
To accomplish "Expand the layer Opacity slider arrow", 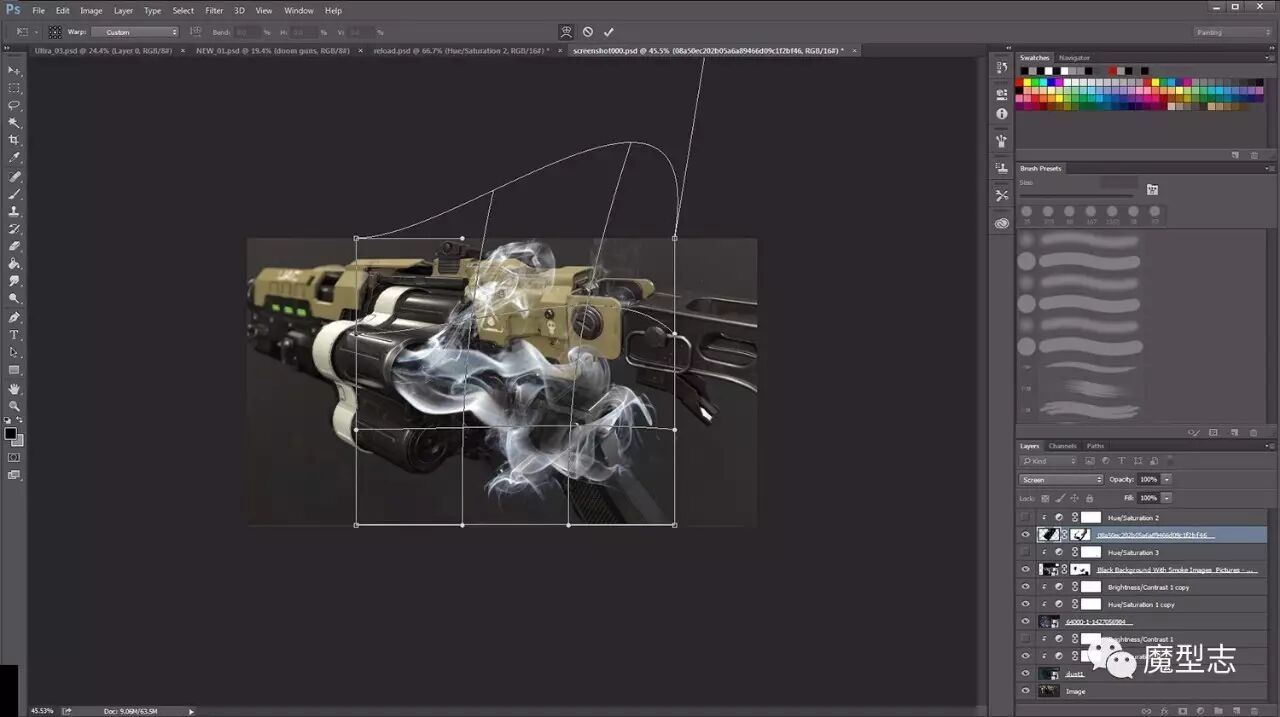I will point(1166,480).
